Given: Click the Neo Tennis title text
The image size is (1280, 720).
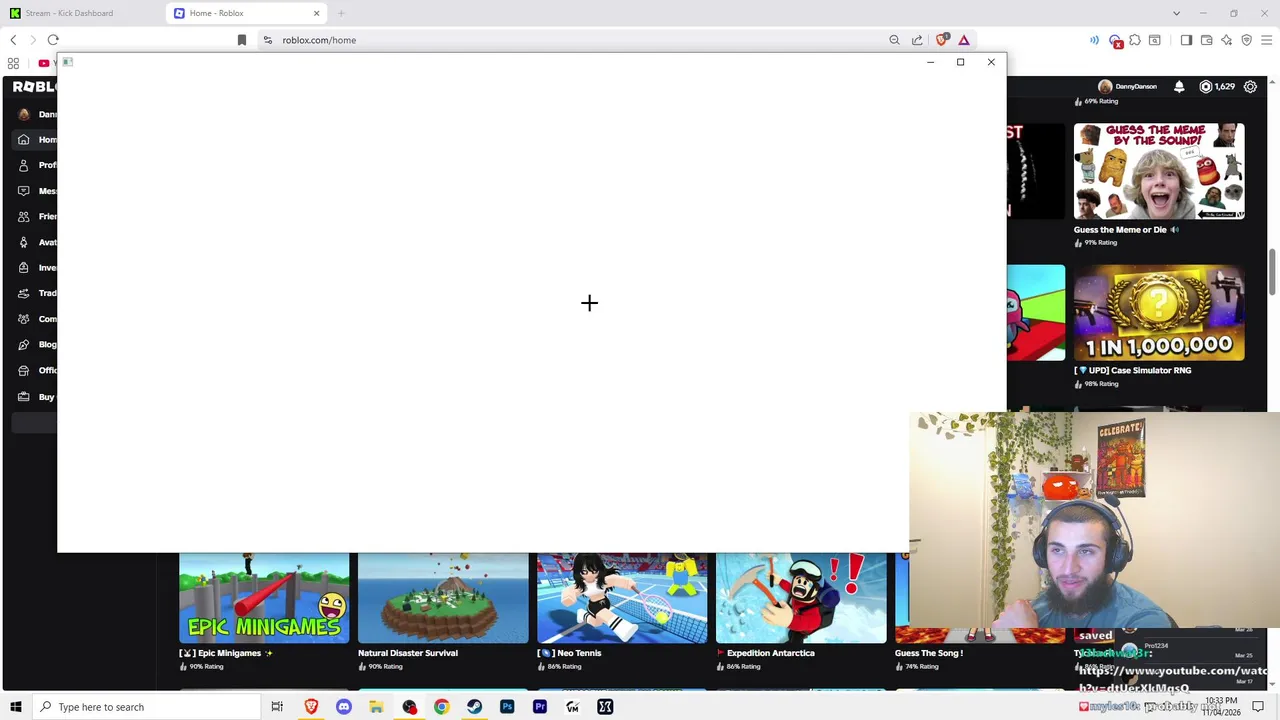Looking at the screenshot, I should click(569, 653).
